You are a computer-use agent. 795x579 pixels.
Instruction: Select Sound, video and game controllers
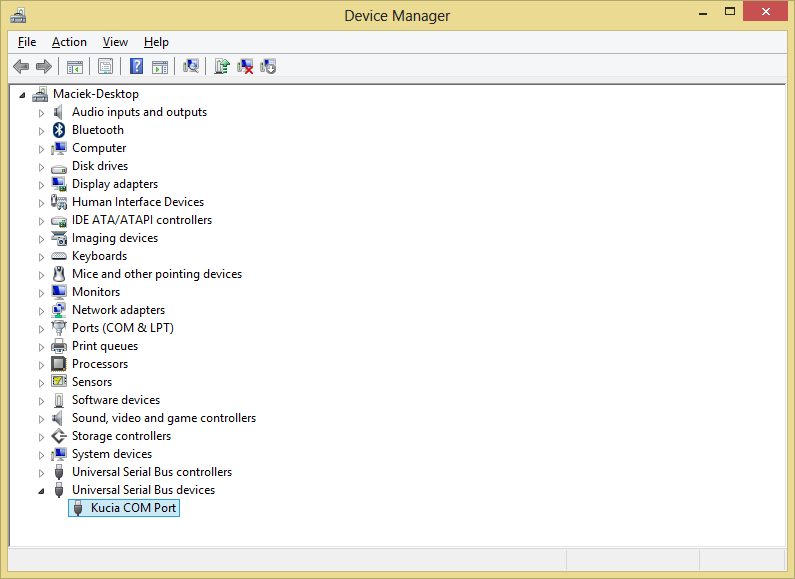pyautogui.click(x=163, y=418)
